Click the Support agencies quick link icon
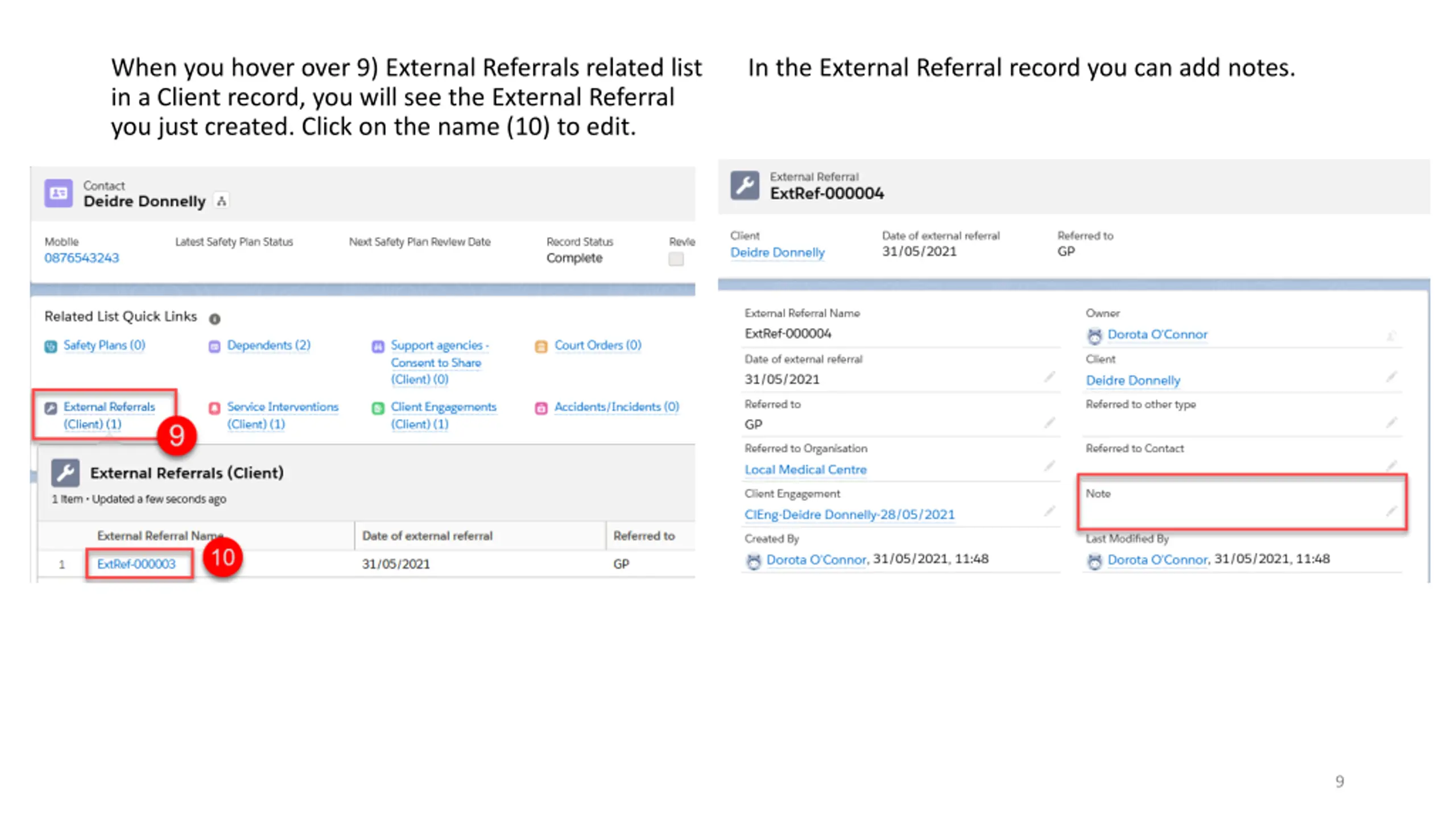This screenshot has height=819, width=1456. [x=378, y=346]
